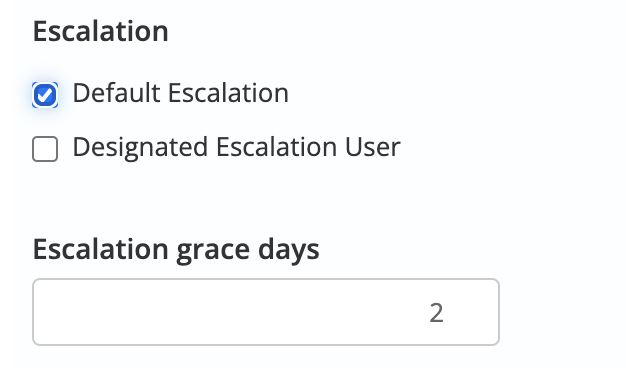Click the Designated Escalation User label
The image size is (626, 368).
[236, 147]
